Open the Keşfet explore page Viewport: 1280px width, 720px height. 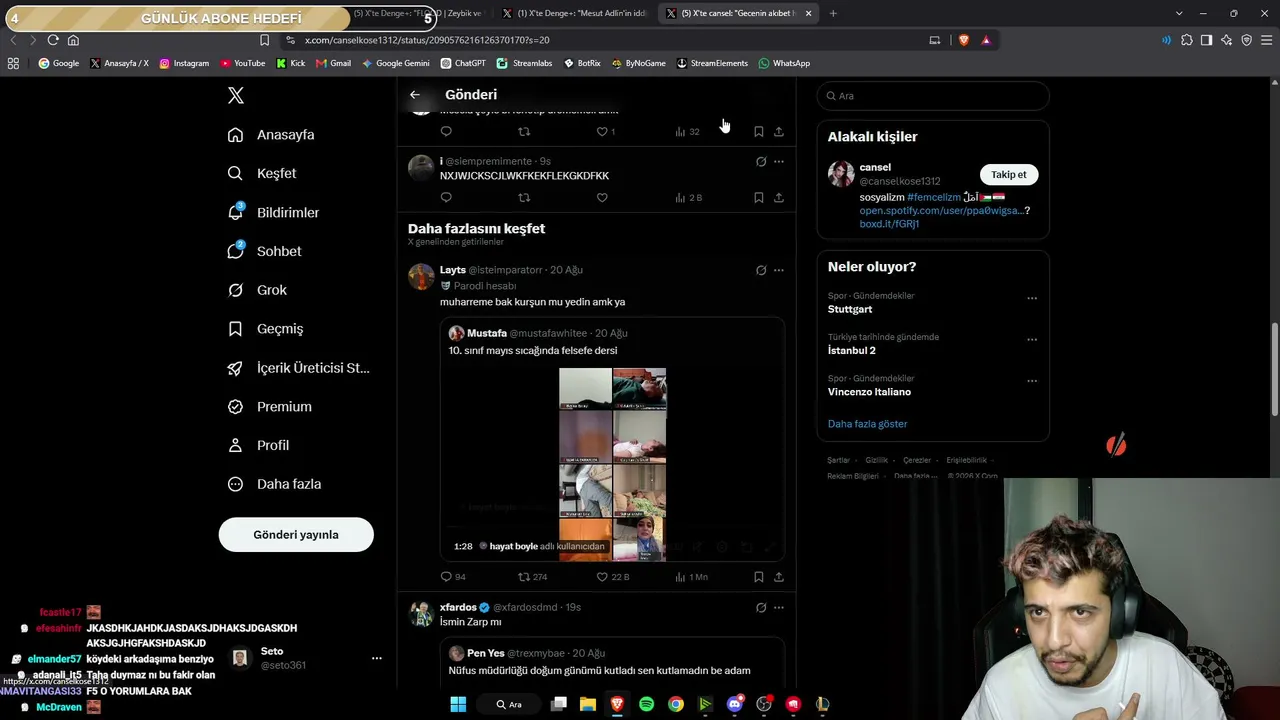[262, 173]
